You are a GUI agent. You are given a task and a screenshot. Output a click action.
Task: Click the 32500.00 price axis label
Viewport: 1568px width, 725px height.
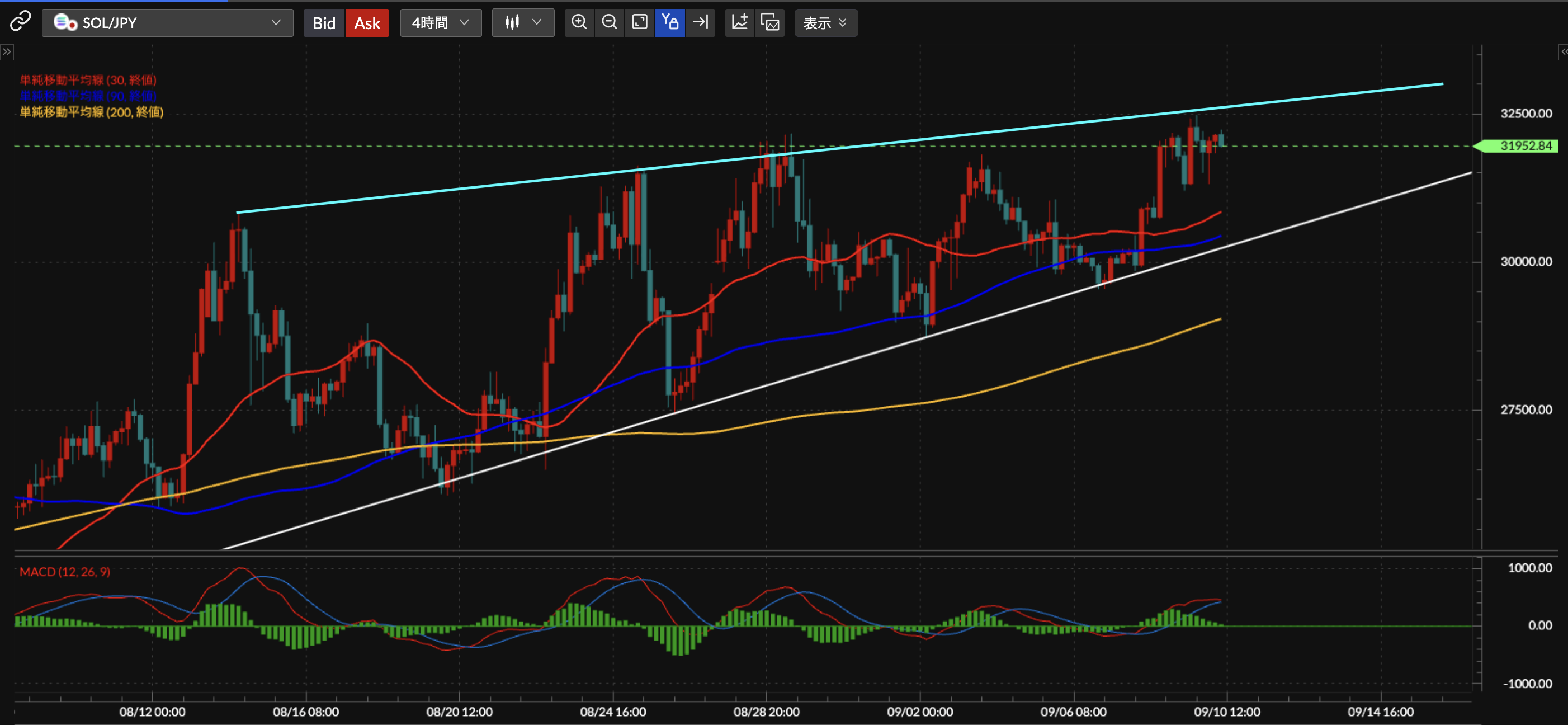point(1526,113)
